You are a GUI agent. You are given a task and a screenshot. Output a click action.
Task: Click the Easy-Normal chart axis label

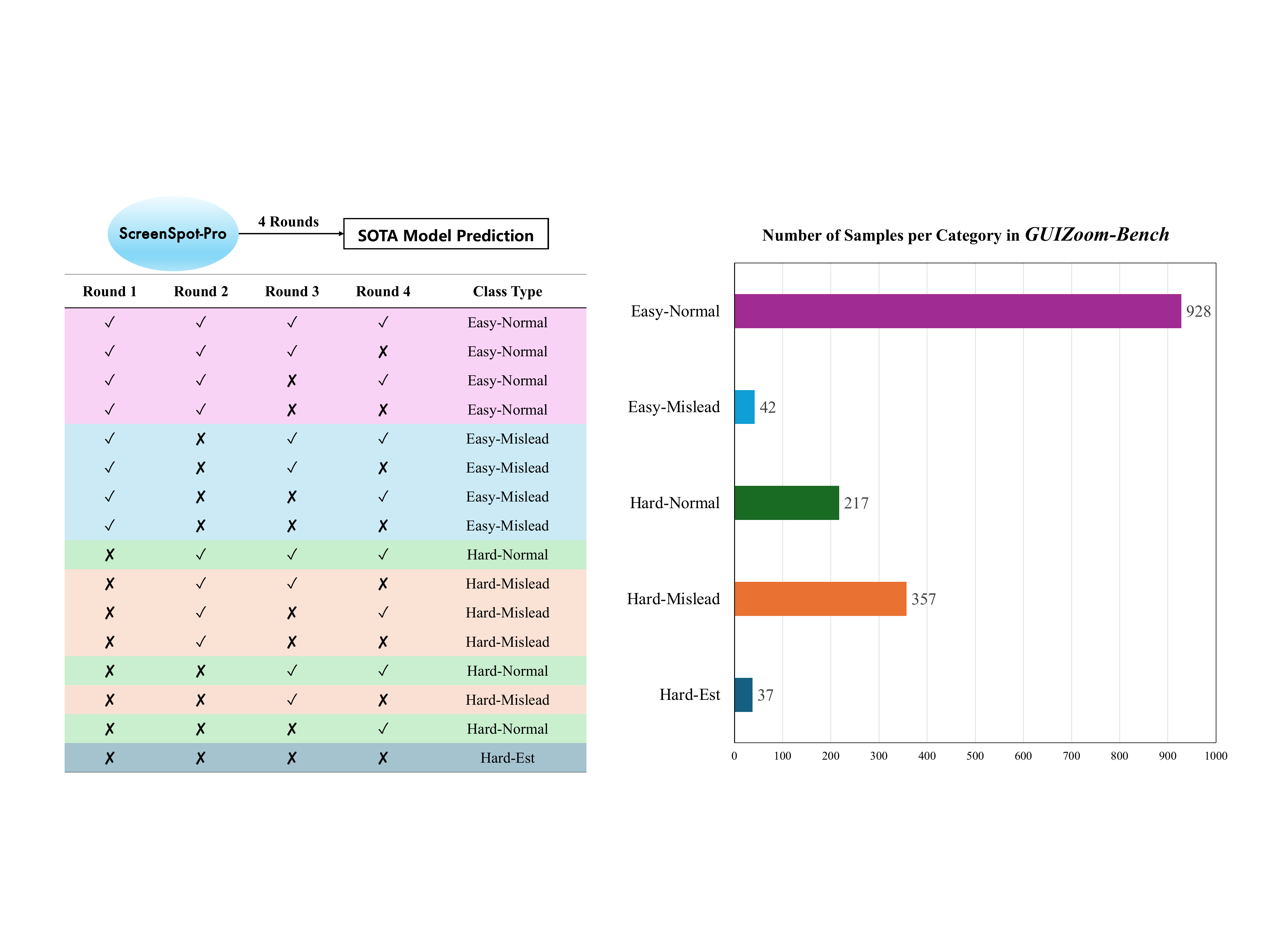coord(675,311)
